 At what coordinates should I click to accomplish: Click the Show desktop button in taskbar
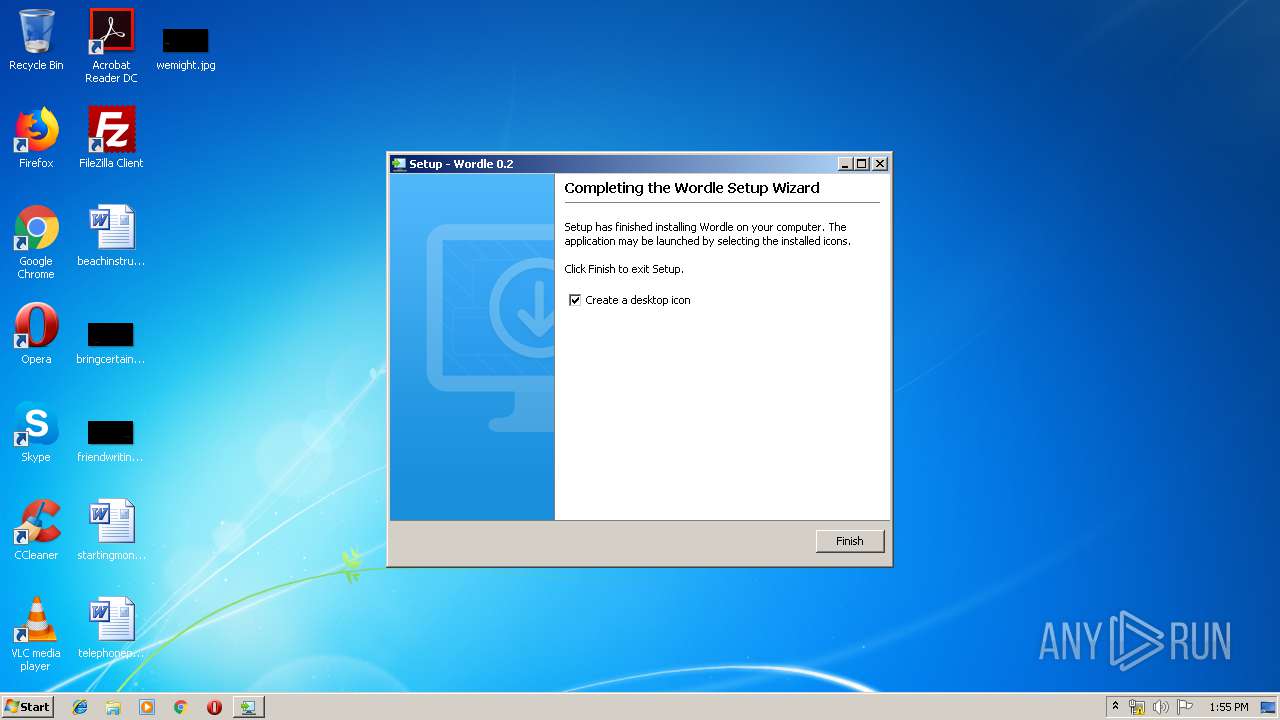pyautogui.click(x=1269, y=707)
